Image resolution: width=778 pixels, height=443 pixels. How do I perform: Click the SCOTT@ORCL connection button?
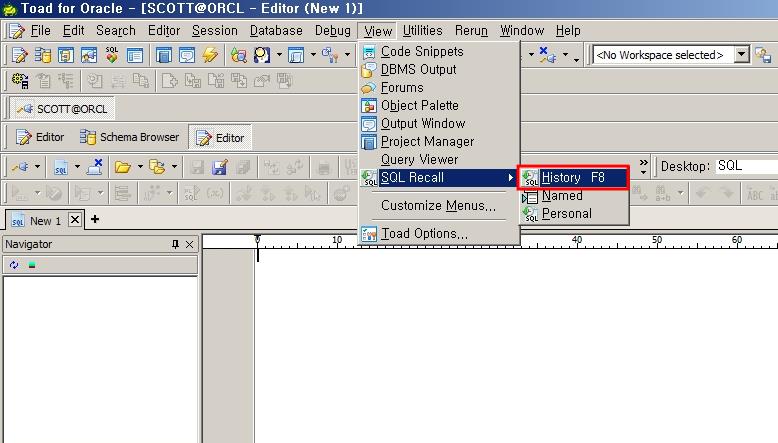tap(62, 108)
